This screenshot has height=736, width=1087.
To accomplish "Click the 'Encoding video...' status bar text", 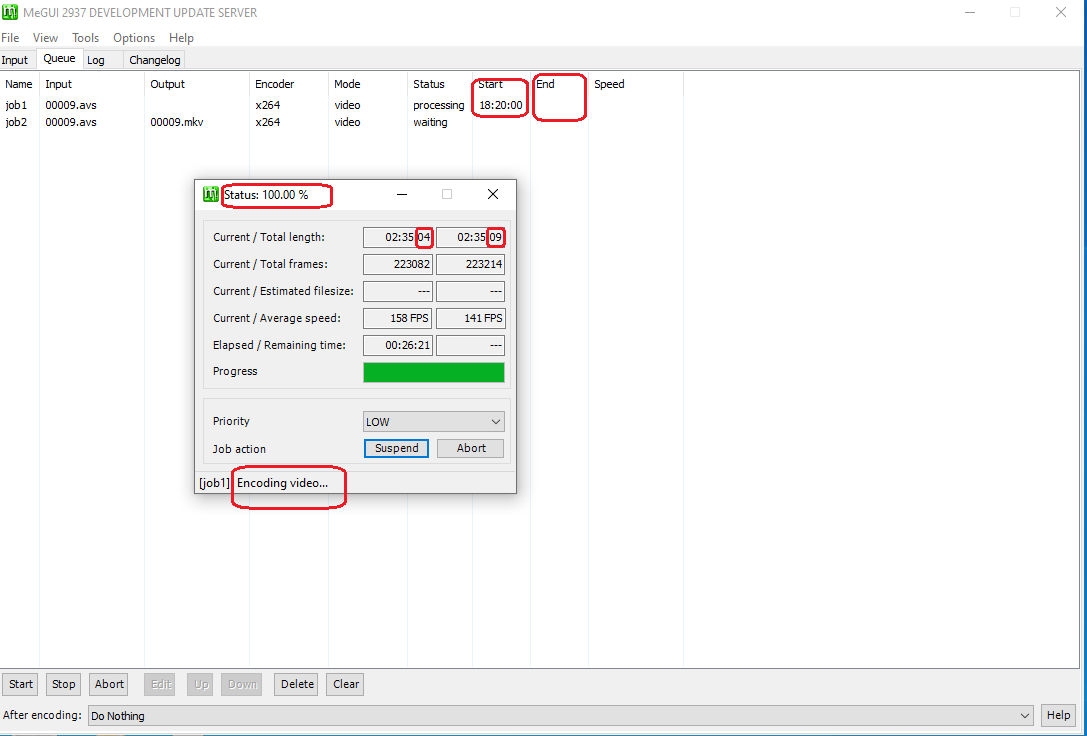I will [282, 483].
